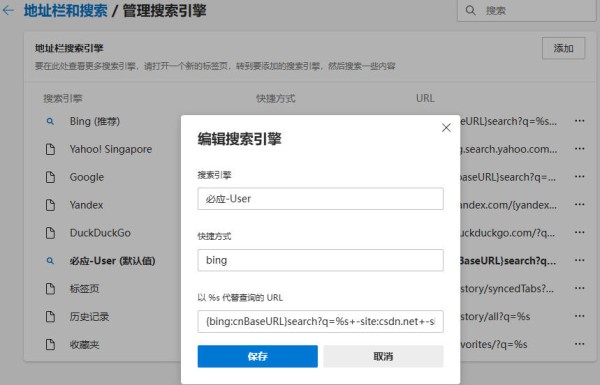Select the DuckDuckGo engine name
The height and width of the screenshot is (385, 600).
point(100,233)
